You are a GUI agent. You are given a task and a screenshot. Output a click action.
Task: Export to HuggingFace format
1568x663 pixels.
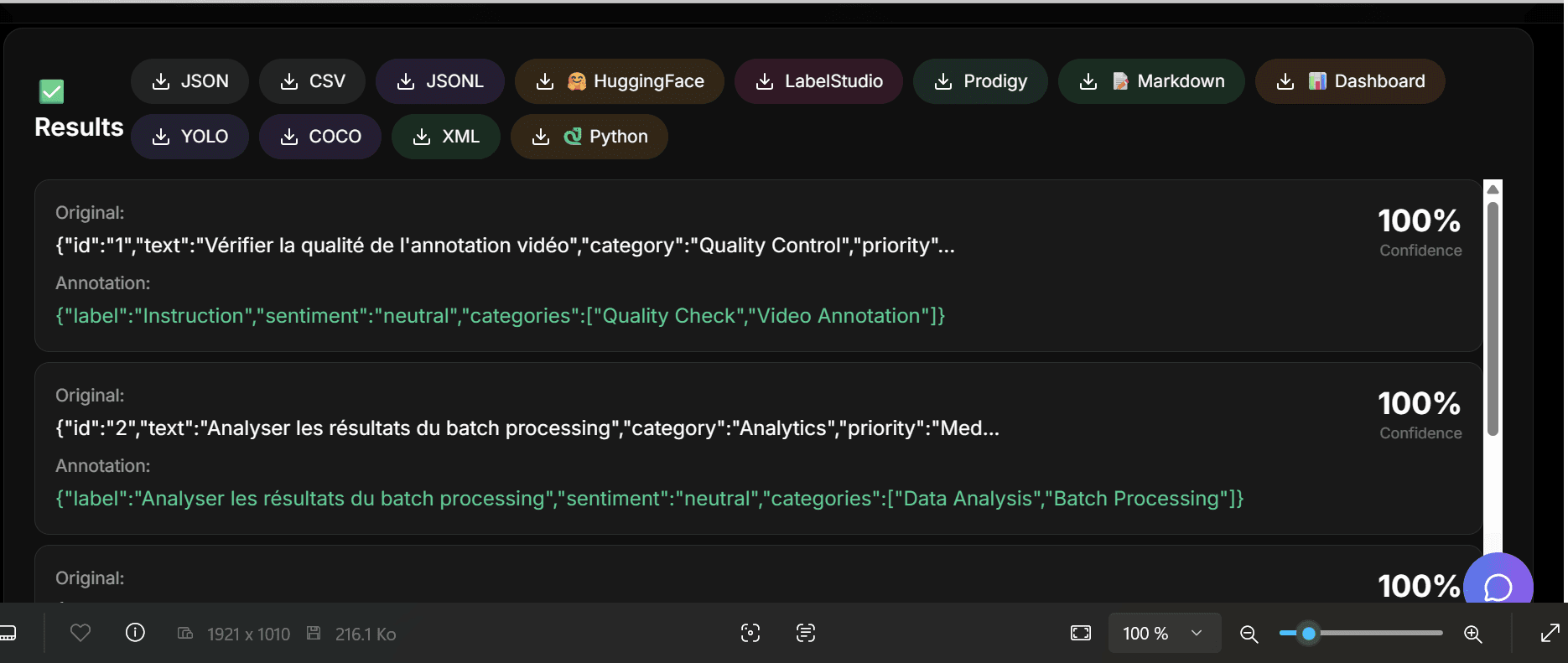click(620, 81)
